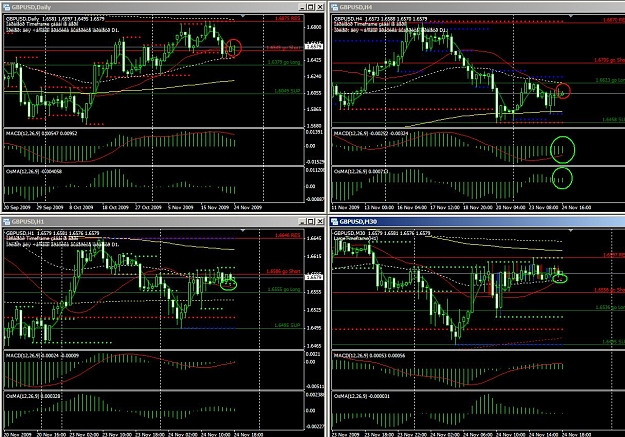The height and width of the screenshot is (437, 625).
Task: Click the GBPUSD,M30 OHLC header text in chart
Action: (x=382, y=233)
